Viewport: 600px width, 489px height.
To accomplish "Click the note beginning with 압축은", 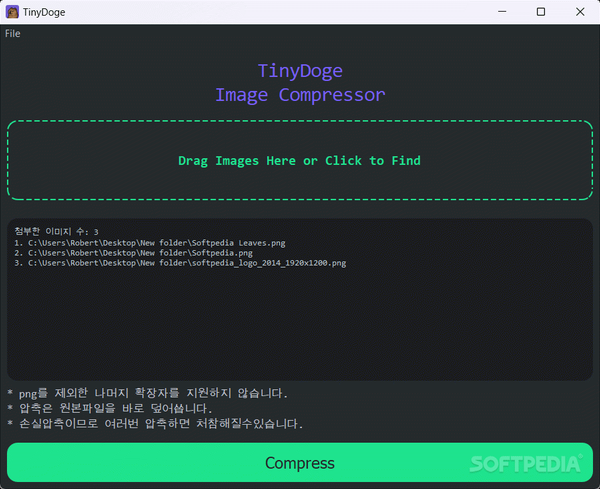I will point(110,408).
